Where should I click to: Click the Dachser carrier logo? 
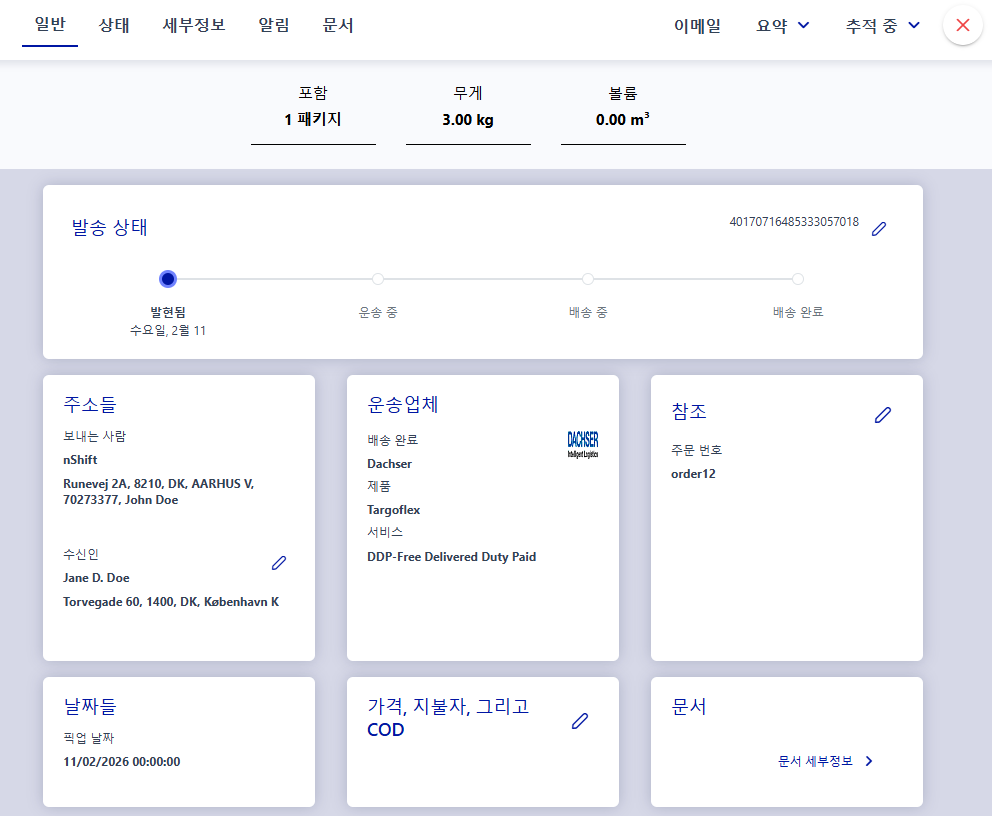pyautogui.click(x=583, y=444)
